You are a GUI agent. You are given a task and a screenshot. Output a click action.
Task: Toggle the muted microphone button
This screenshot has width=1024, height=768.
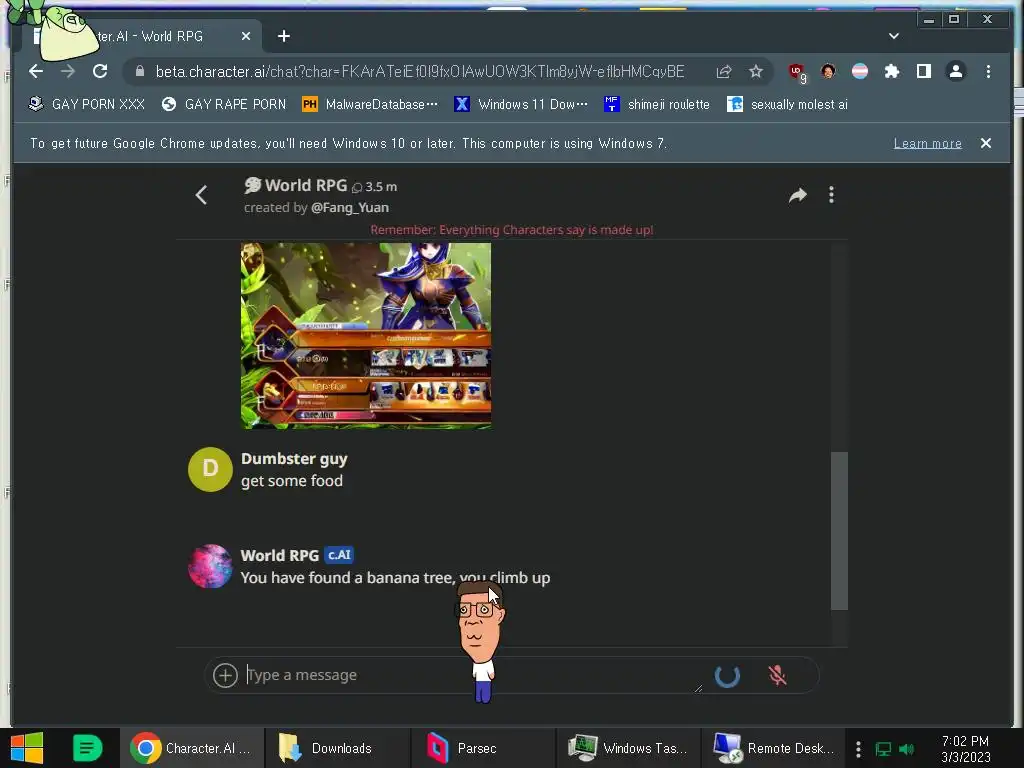point(777,675)
